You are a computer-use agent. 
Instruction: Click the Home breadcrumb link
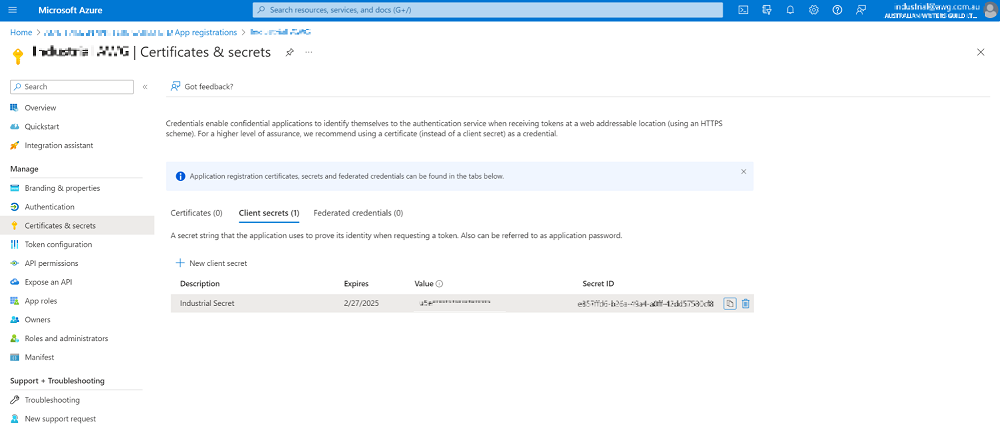(x=21, y=32)
